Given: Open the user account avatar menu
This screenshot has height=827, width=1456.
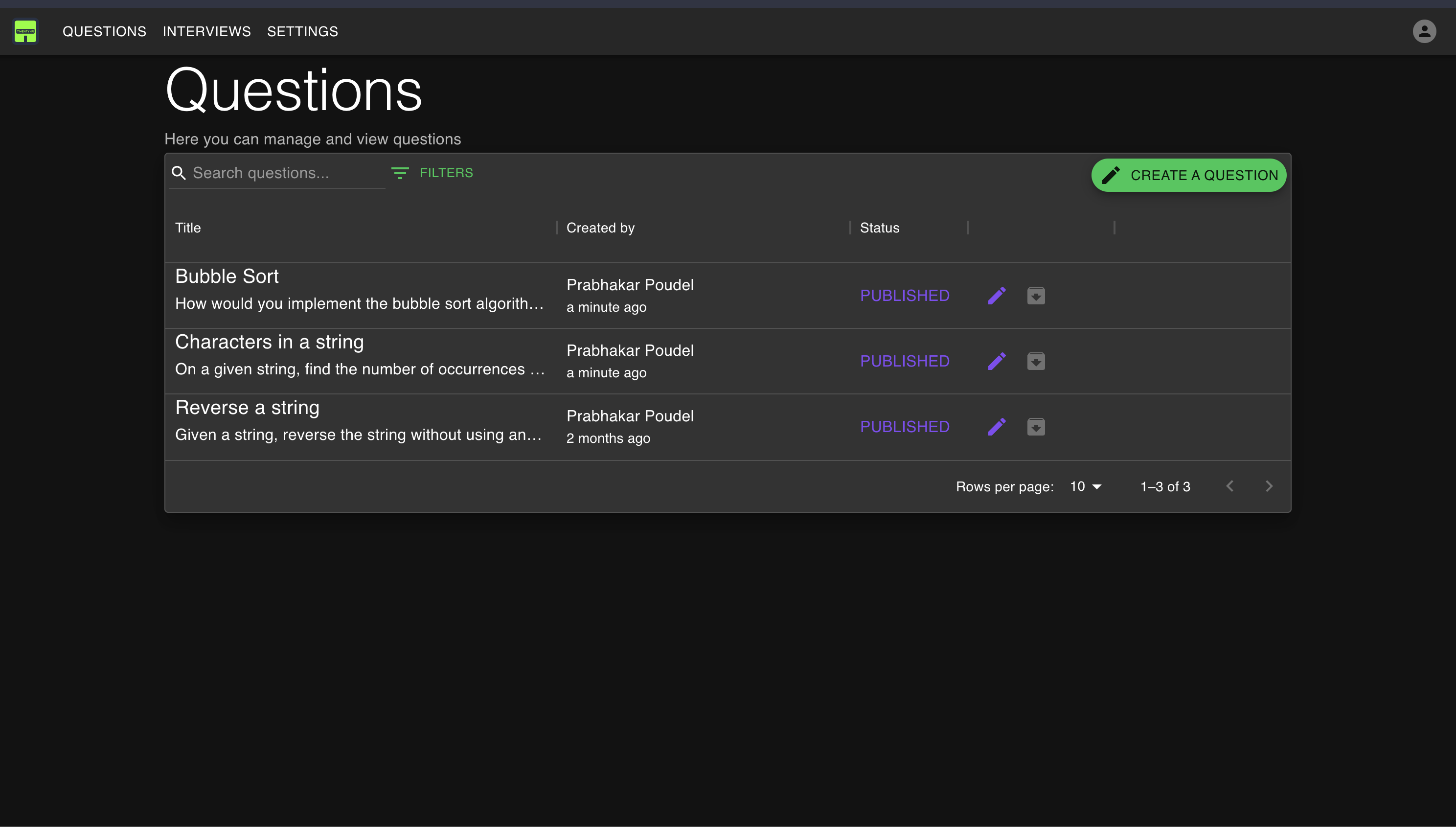Looking at the screenshot, I should pyautogui.click(x=1424, y=31).
